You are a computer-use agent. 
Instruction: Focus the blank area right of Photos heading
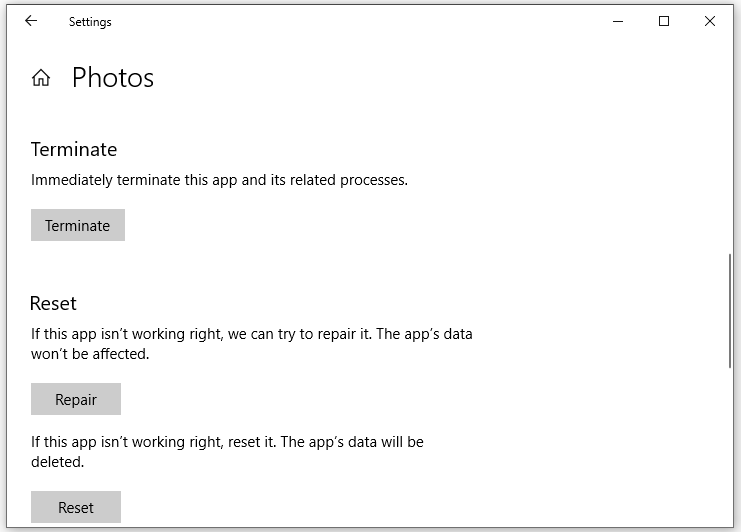tap(425, 77)
